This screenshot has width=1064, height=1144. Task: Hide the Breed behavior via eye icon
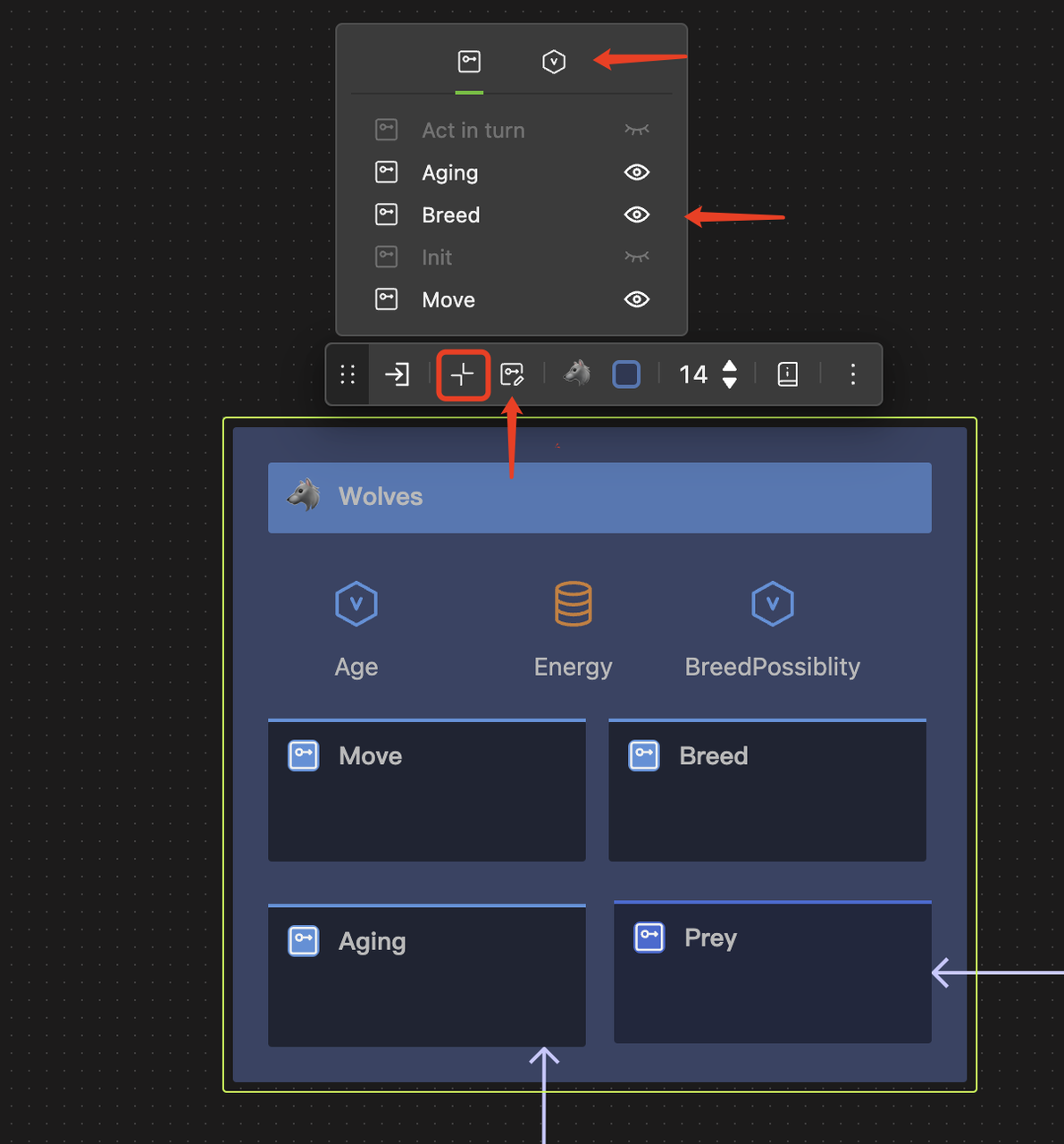[x=636, y=214]
